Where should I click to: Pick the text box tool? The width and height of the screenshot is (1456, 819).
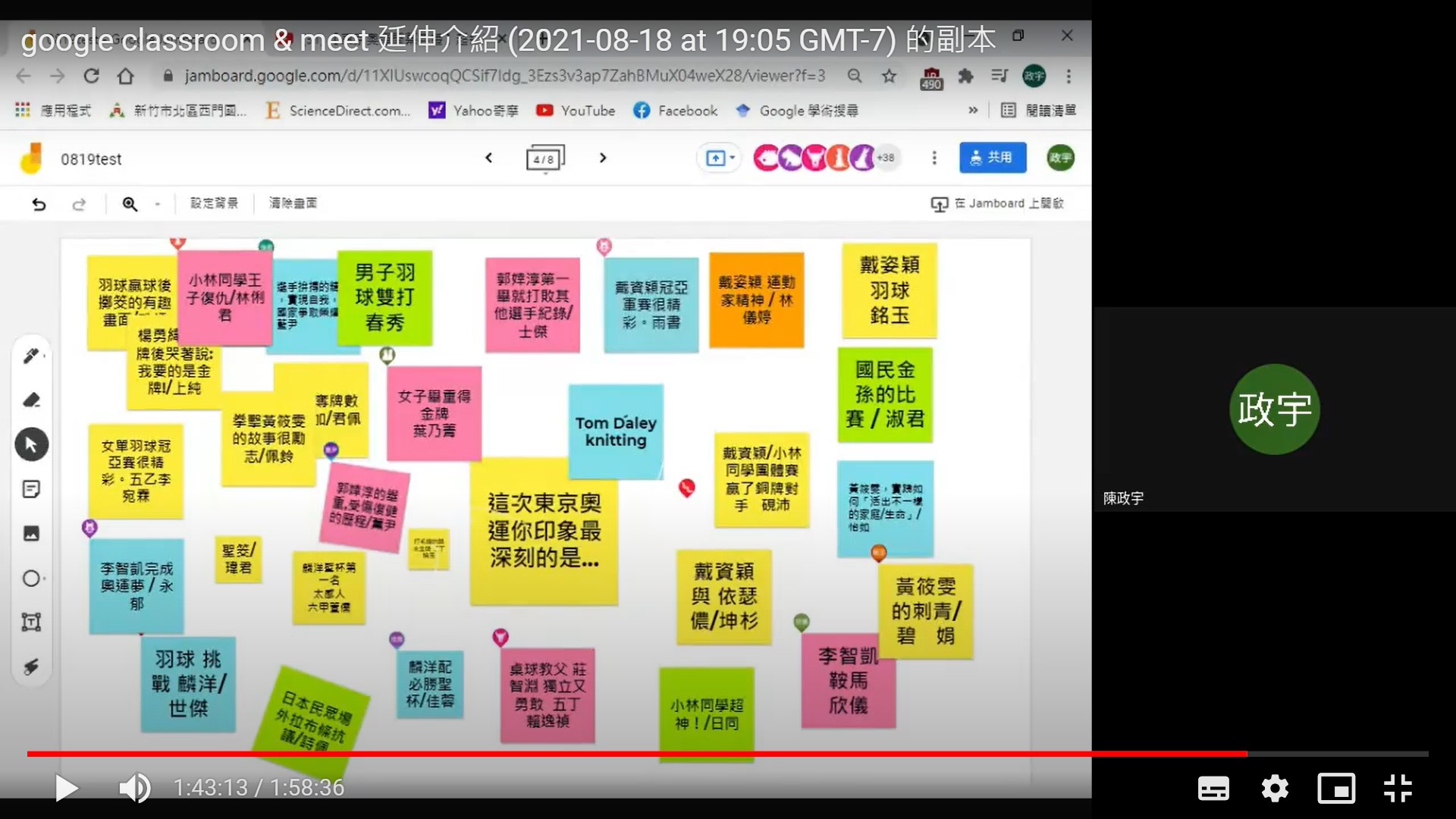[x=31, y=623]
